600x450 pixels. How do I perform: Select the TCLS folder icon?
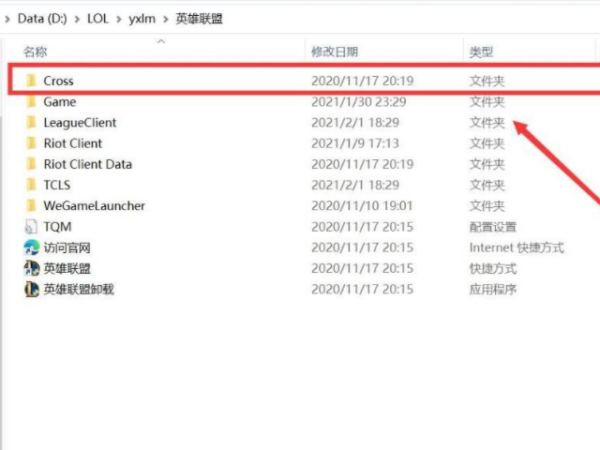click(31, 185)
